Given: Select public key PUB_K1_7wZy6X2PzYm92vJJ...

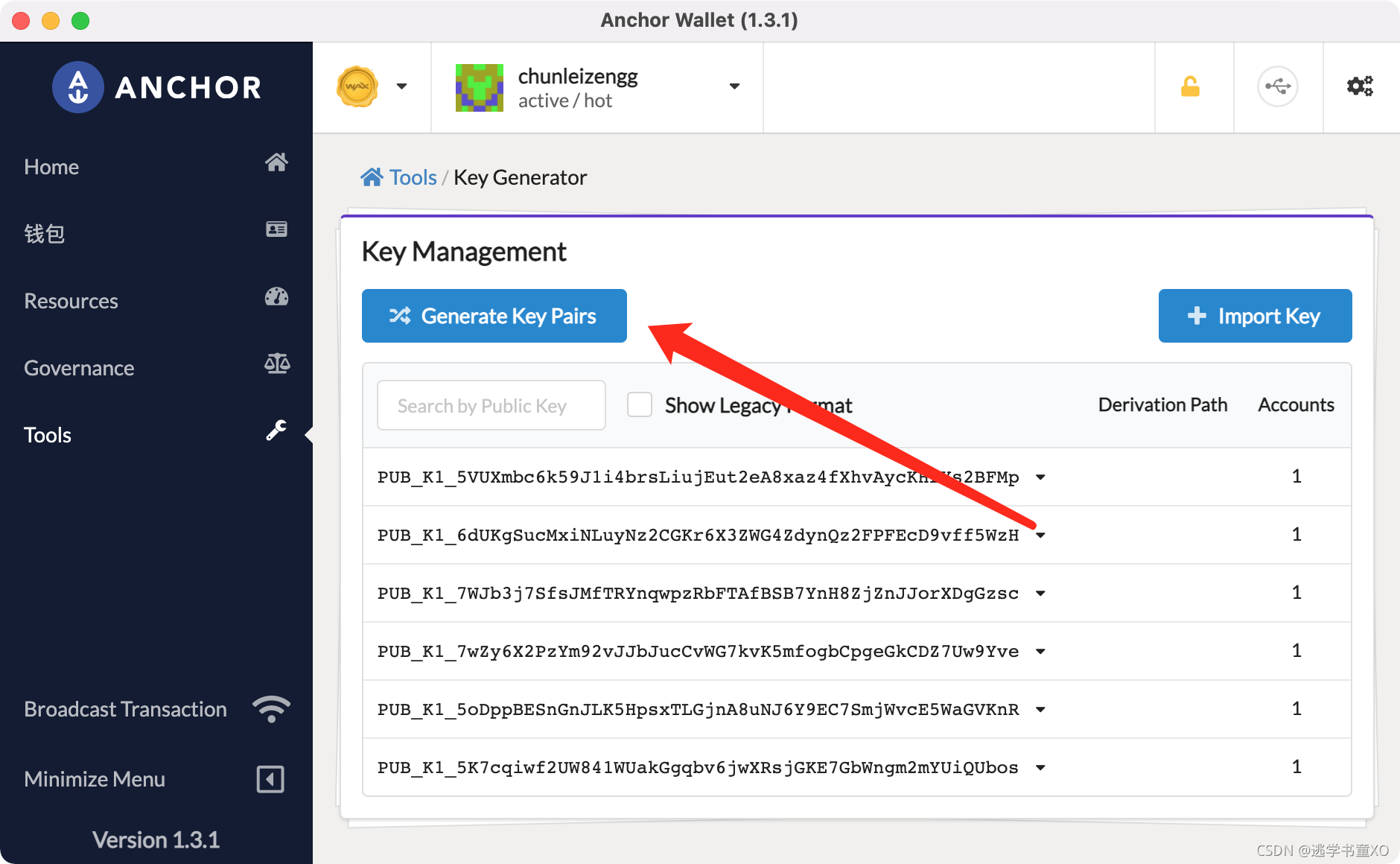Looking at the screenshot, I should 698,651.
